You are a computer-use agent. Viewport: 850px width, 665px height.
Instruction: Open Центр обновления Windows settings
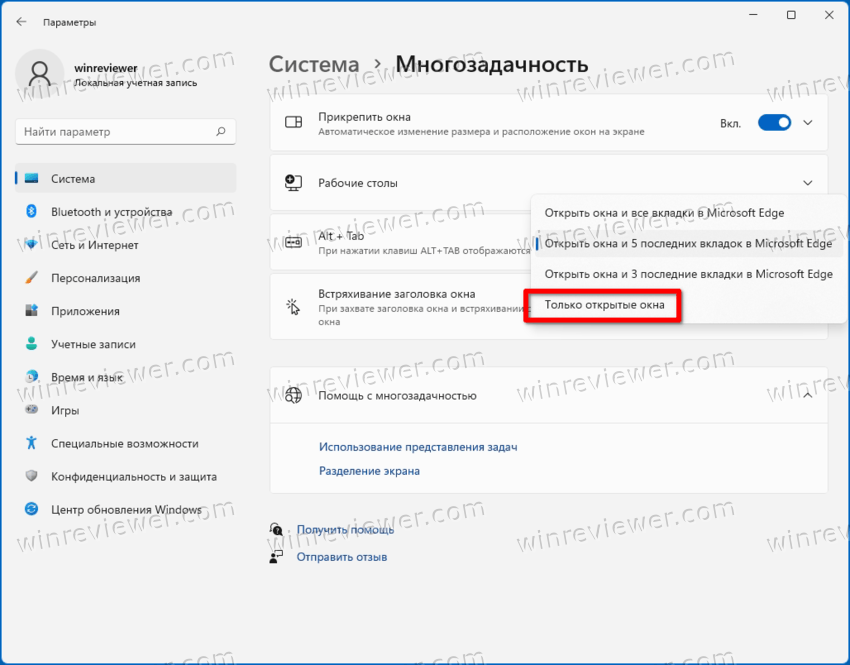[126, 509]
